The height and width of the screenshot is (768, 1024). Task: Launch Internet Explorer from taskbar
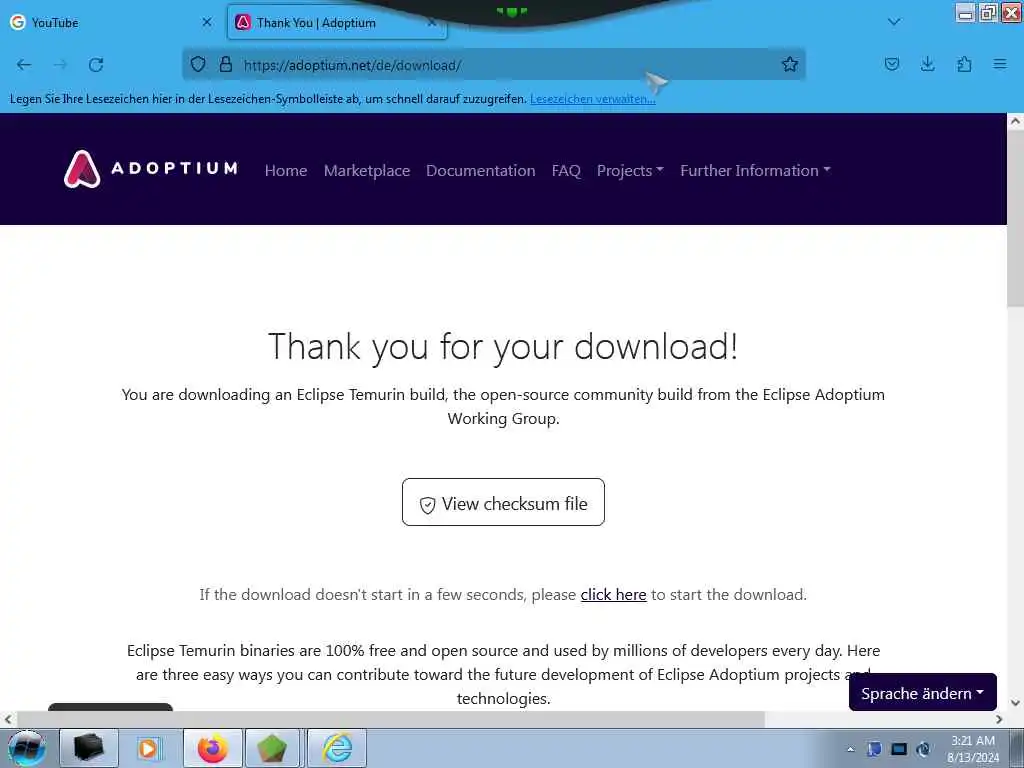point(337,748)
